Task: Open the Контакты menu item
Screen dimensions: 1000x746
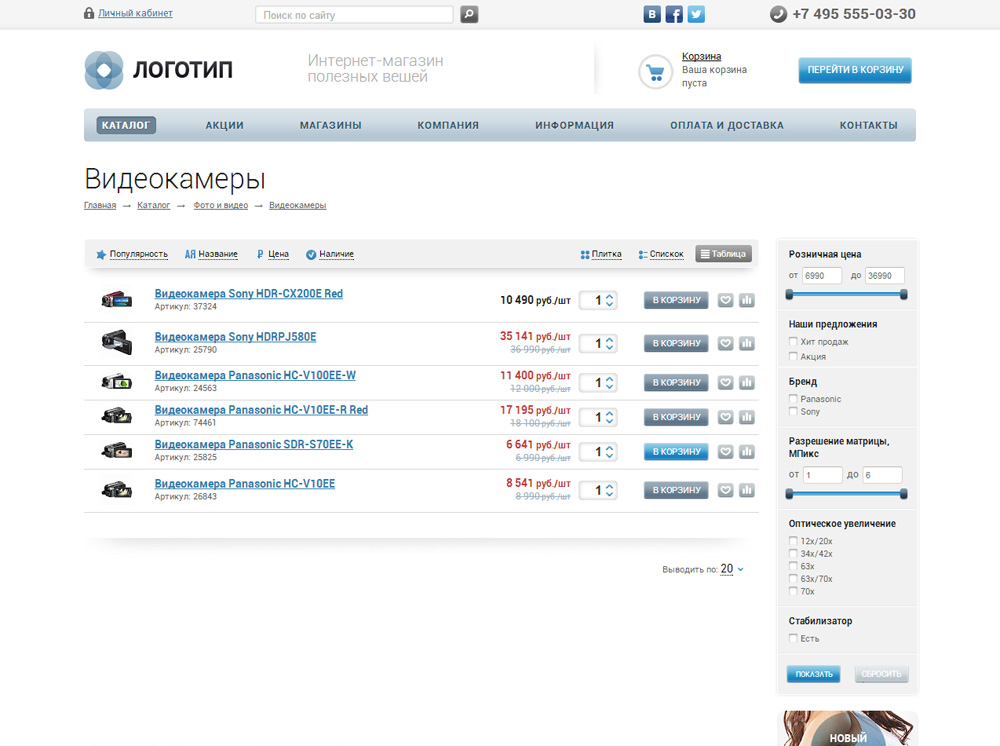Action: tap(868, 125)
